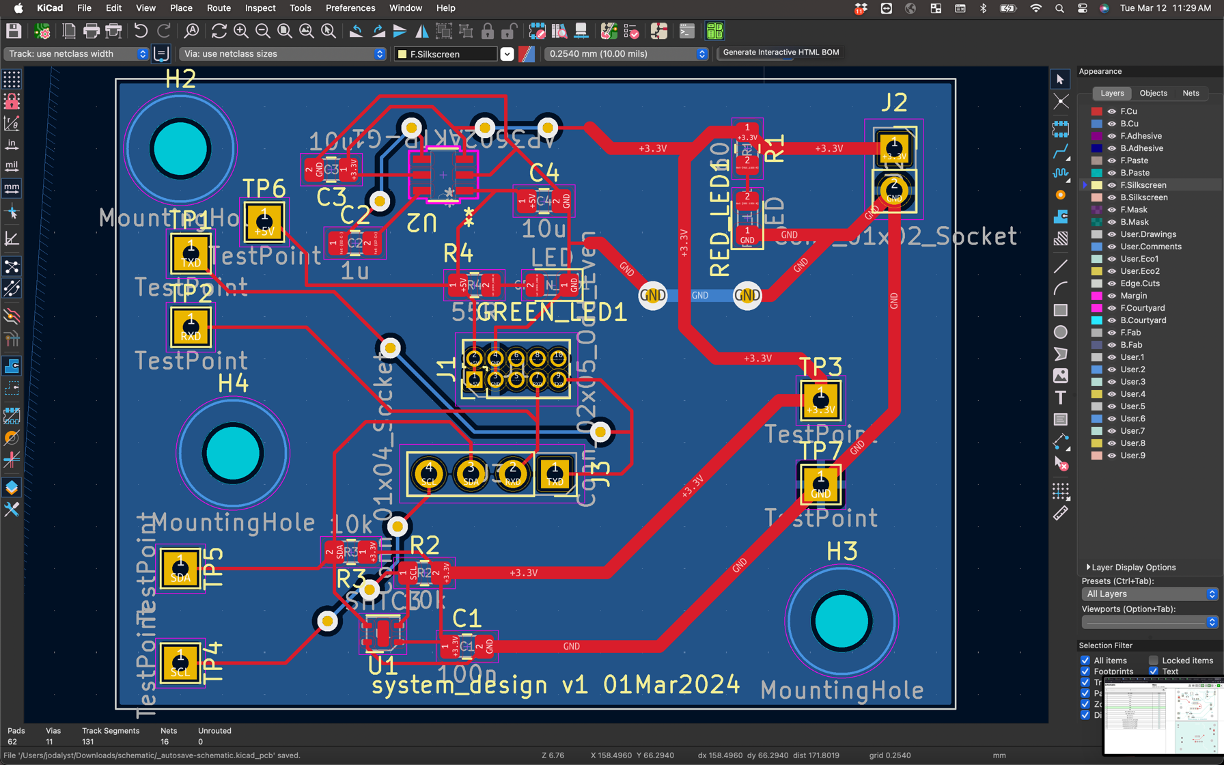This screenshot has height=766, width=1224.
Task: Choose the Add Text tool
Action: [x=1061, y=397]
